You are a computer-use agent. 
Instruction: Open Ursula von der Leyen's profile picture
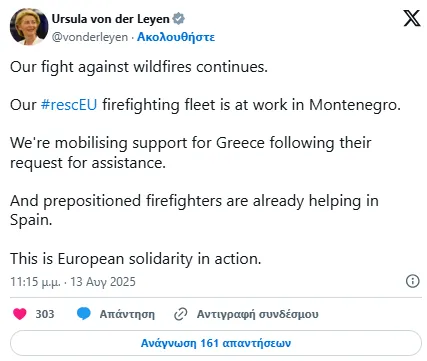(x=29, y=27)
